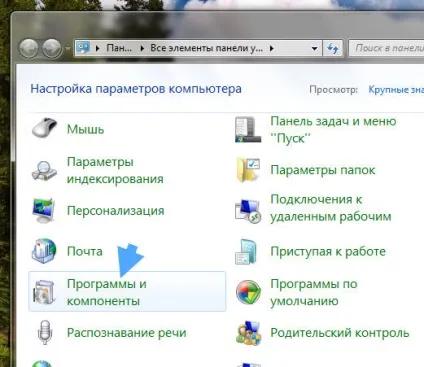Click the Распознавание речи microphone icon

click(45, 332)
